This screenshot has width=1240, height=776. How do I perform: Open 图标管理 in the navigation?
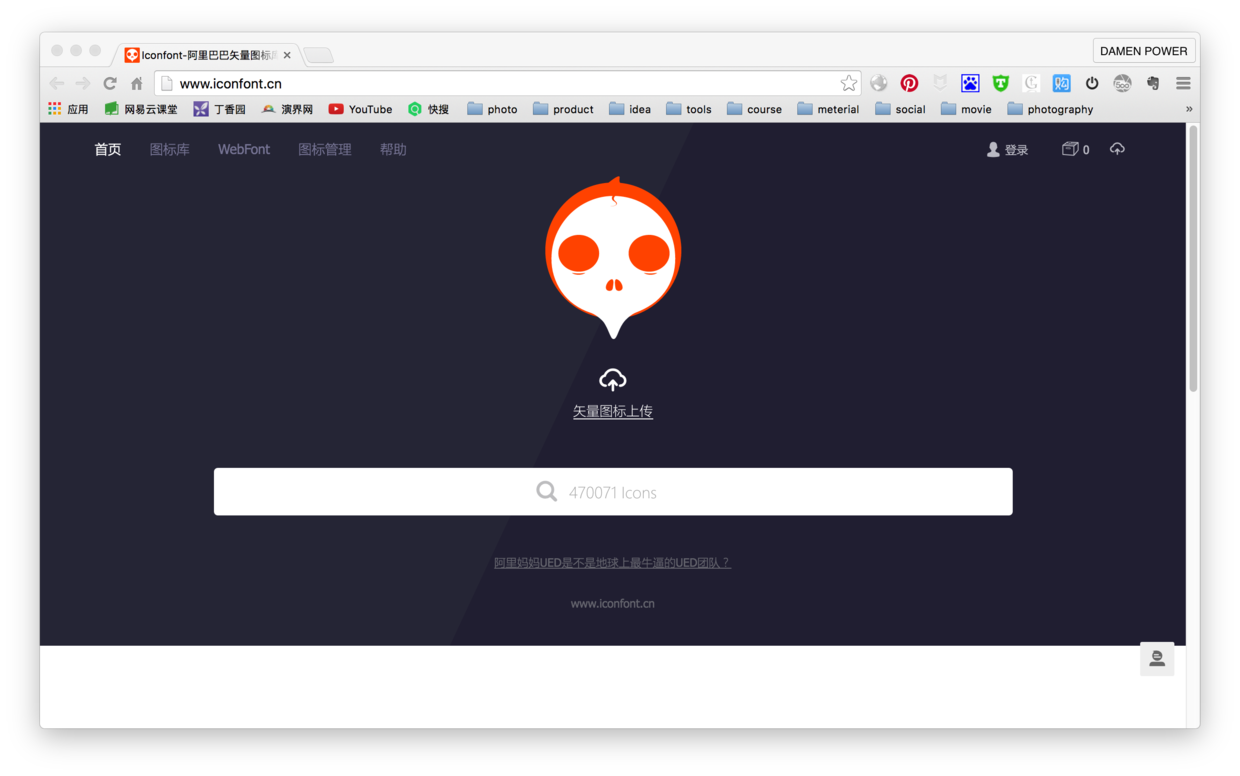point(325,149)
